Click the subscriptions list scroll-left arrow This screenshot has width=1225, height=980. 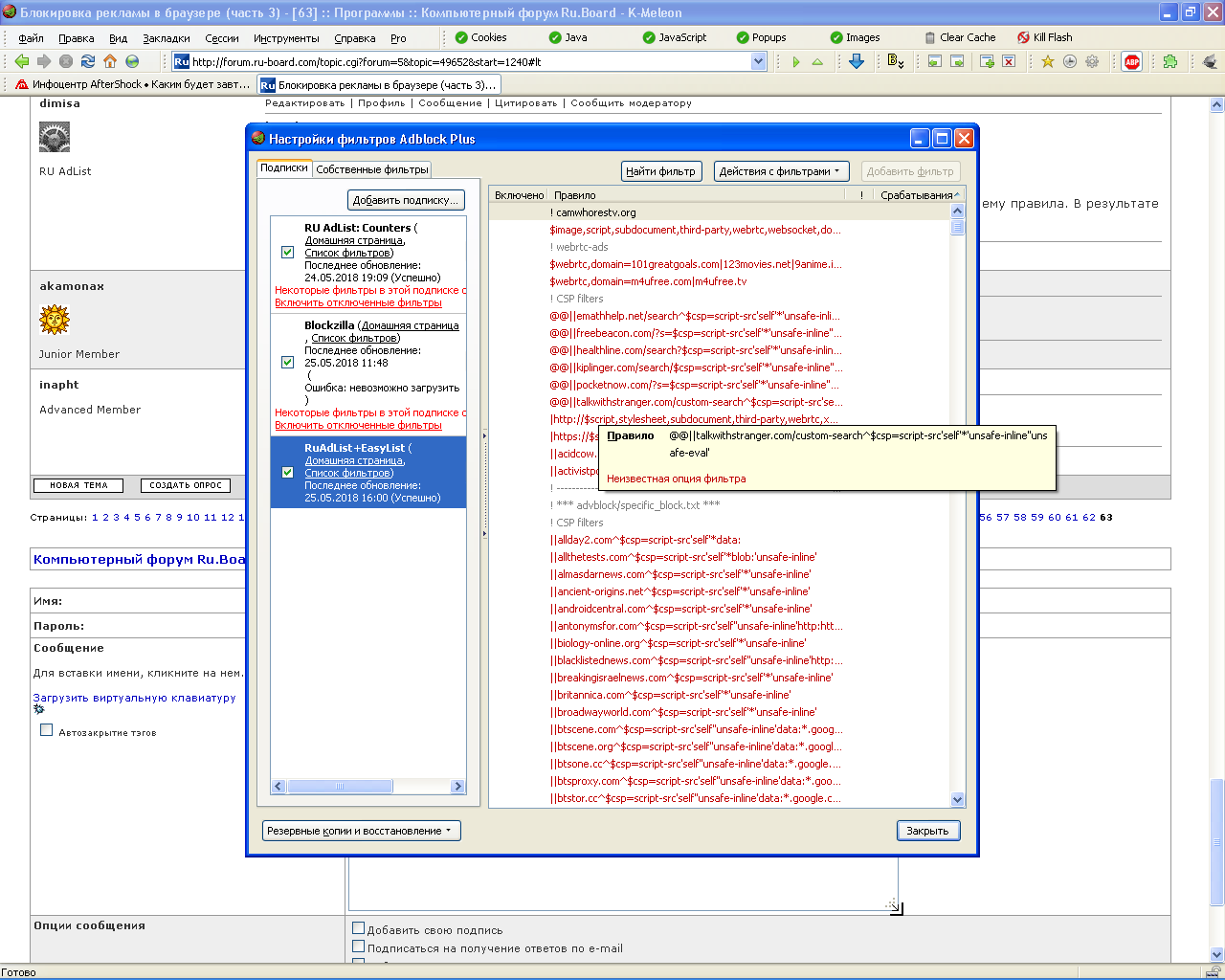coord(279,787)
